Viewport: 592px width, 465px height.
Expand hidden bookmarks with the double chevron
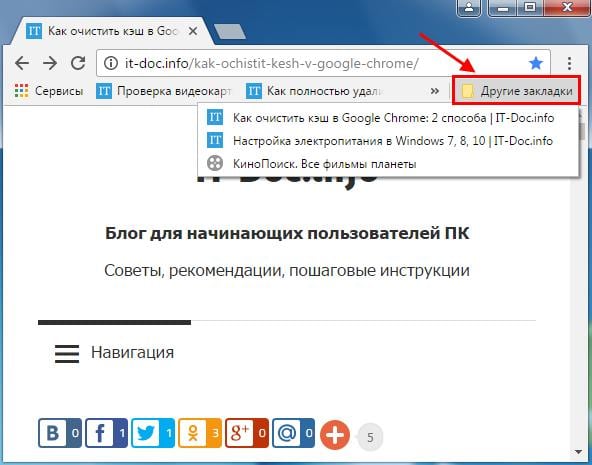point(435,91)
